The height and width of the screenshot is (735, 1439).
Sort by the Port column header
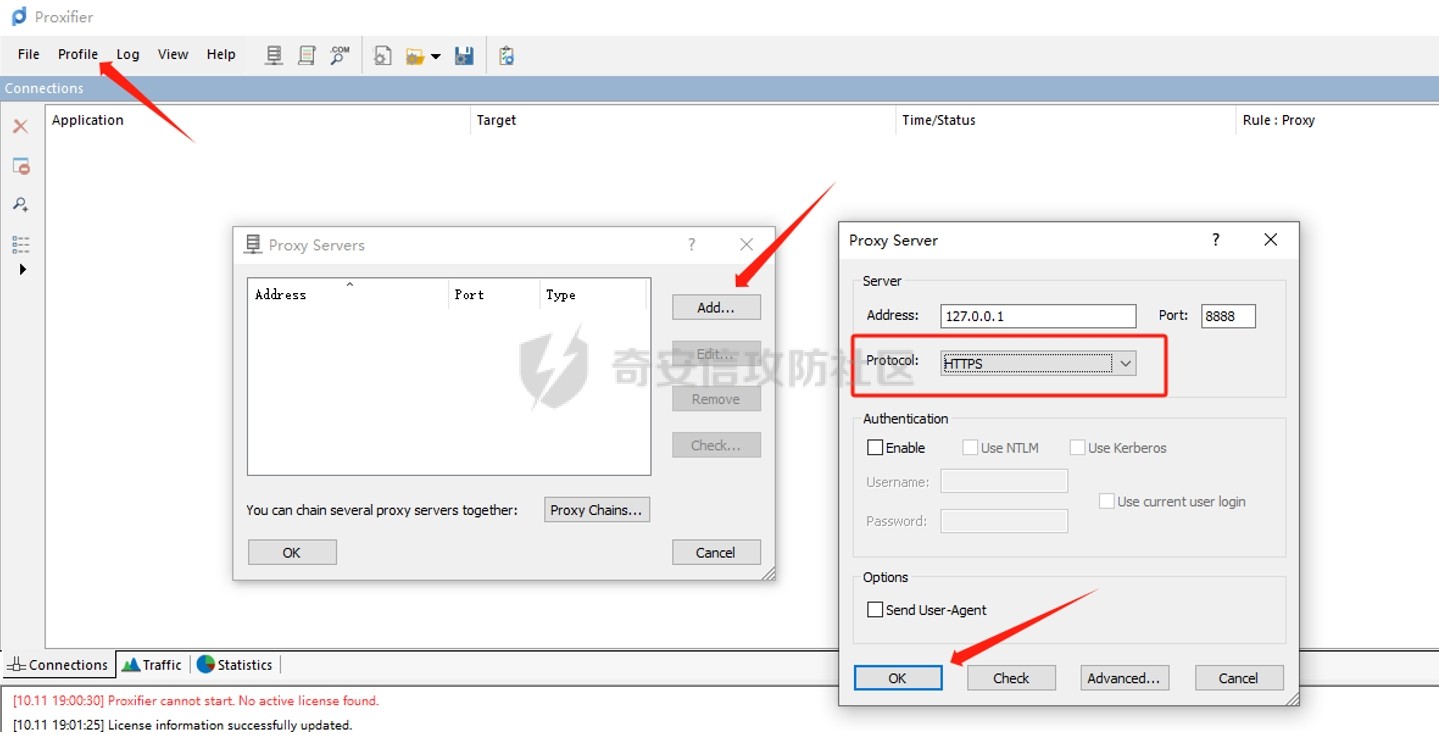493,294
